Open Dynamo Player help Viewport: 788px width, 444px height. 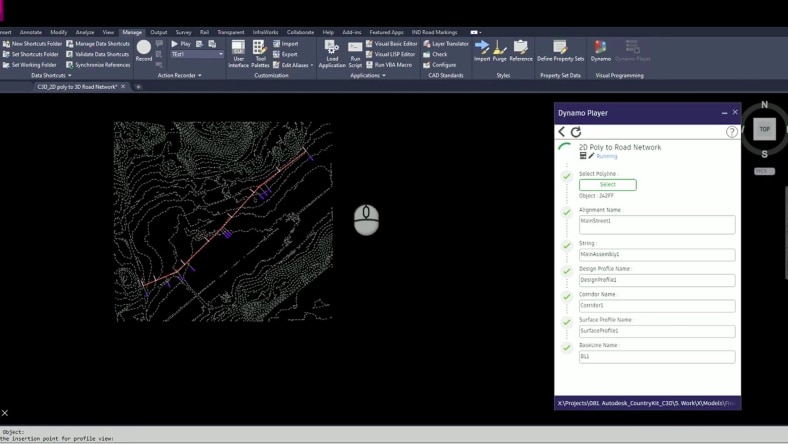click(x=731, y=132)
